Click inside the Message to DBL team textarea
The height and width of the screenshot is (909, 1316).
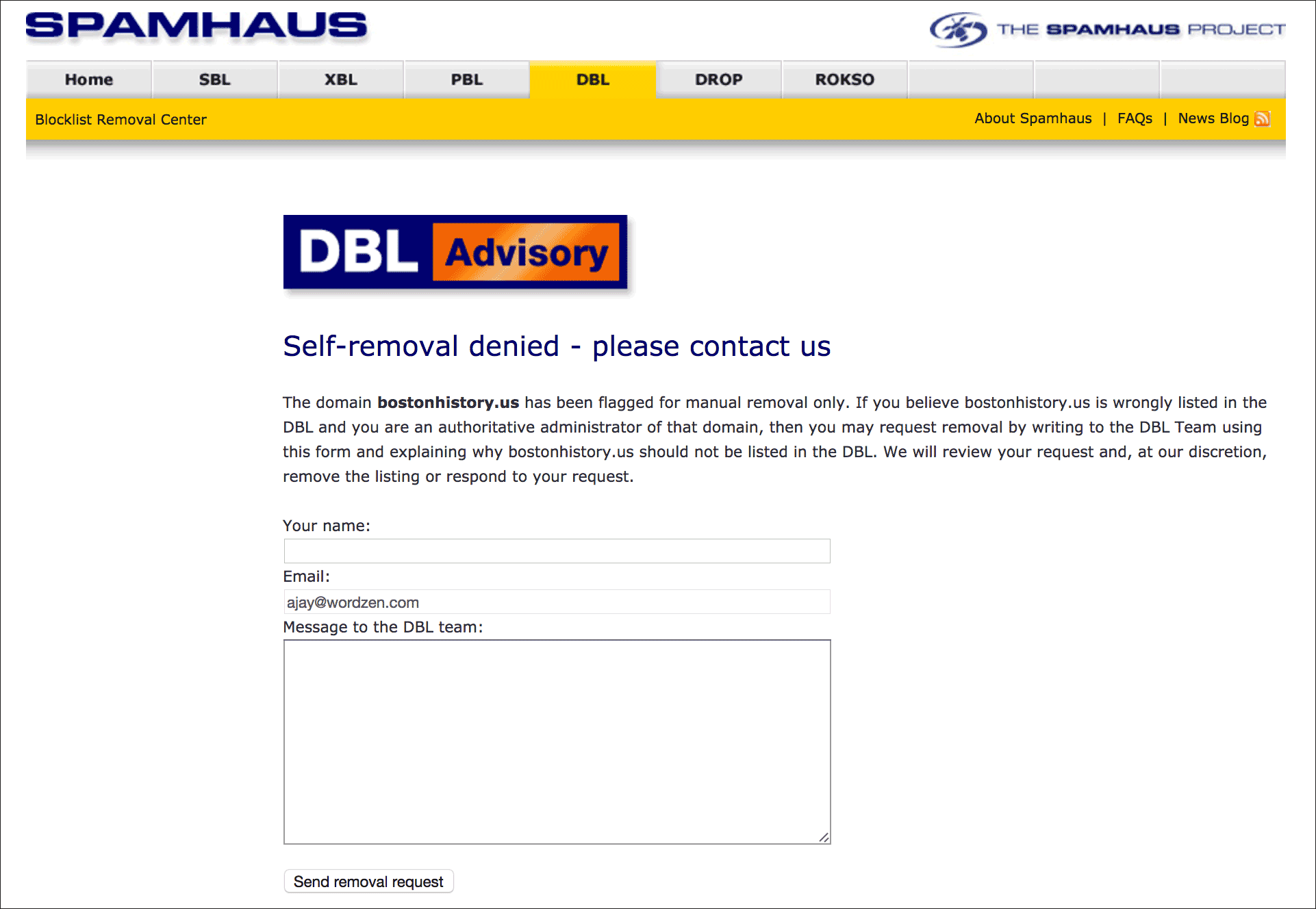coord(557,742)
